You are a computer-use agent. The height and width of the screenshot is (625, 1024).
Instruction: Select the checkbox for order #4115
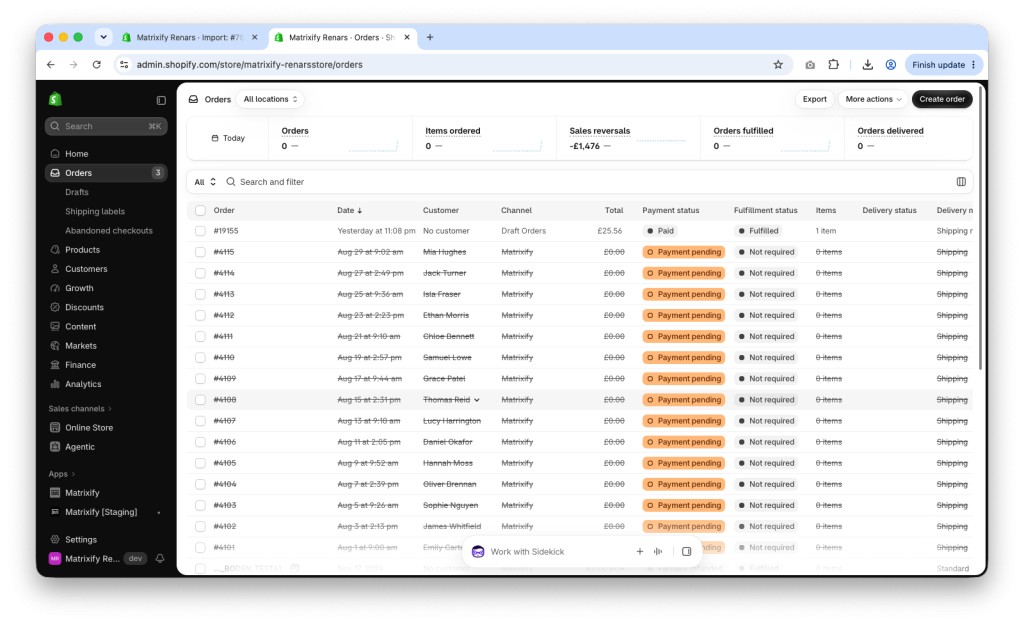pyautogui.click(x=200, y=252)
